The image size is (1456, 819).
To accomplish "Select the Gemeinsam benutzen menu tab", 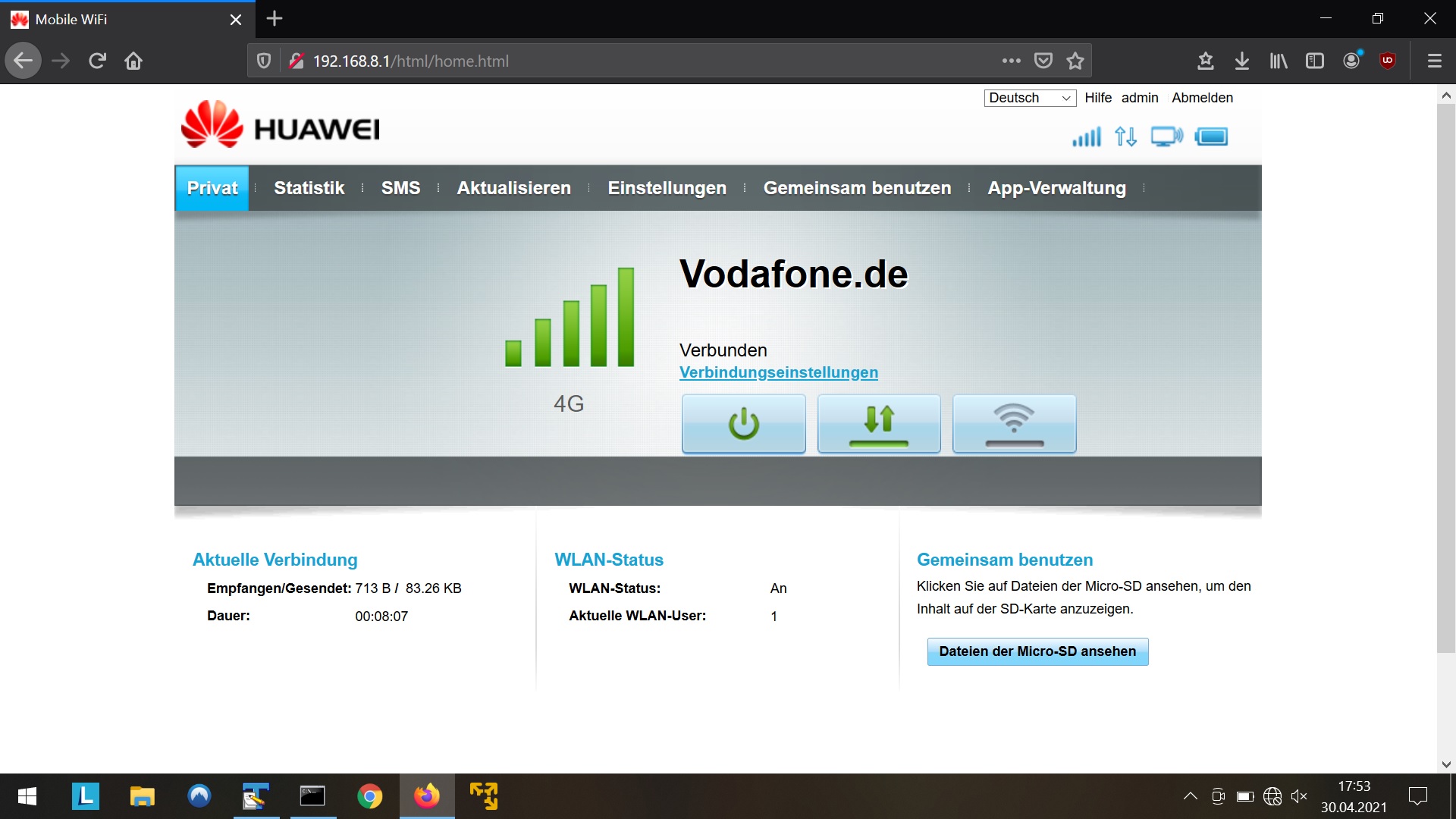I will coord(857,188).
